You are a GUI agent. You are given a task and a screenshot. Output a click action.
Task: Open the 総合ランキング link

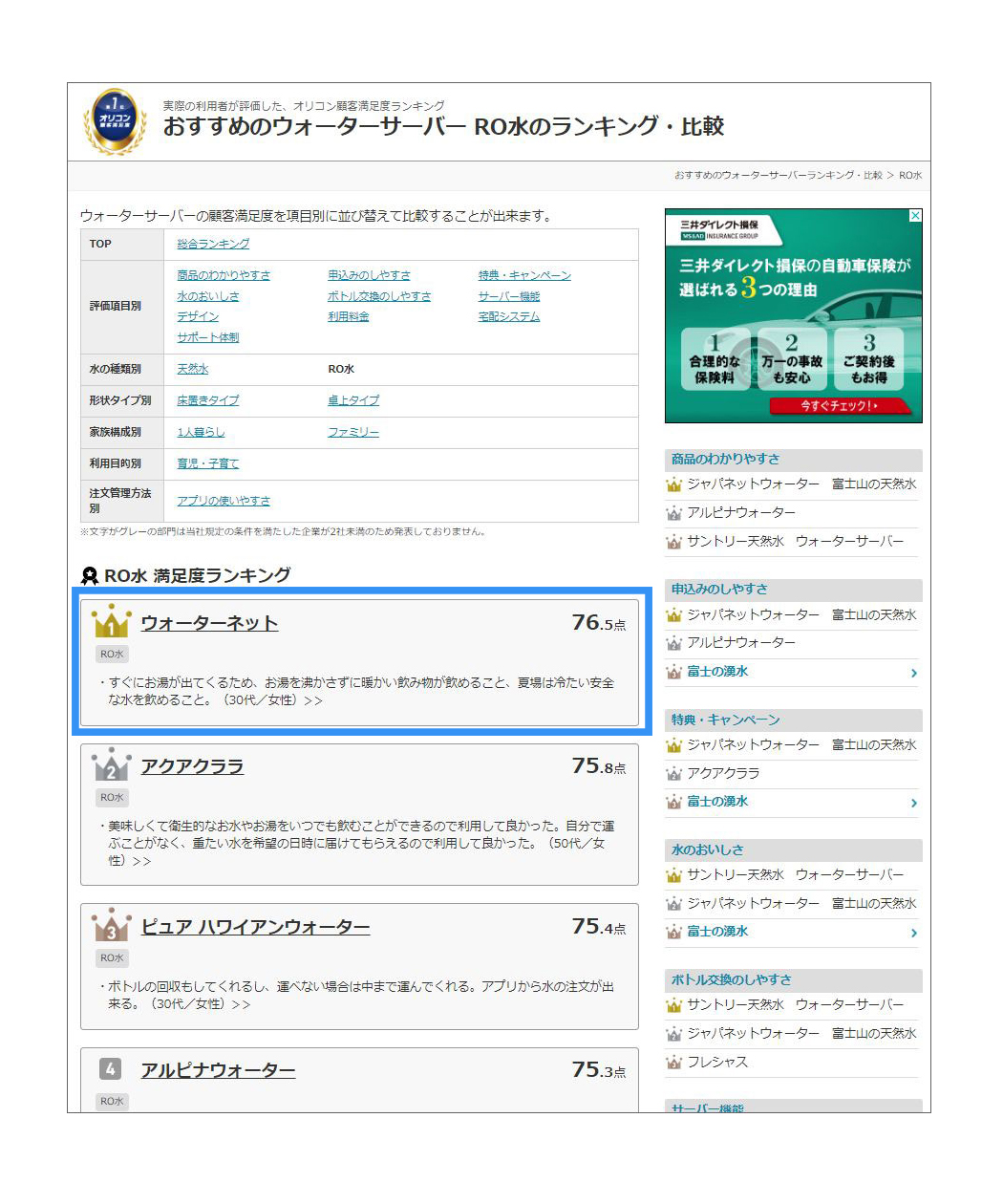(213, 244)
